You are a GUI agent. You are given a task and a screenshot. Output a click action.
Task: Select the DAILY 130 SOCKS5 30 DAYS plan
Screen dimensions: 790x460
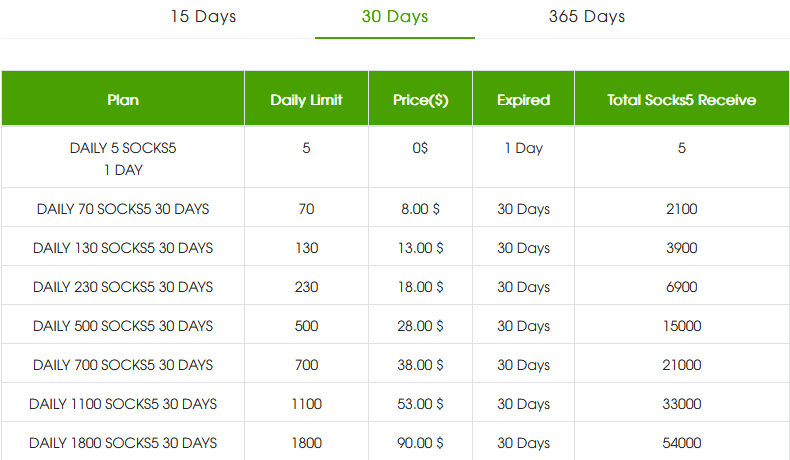pos(123,248)
